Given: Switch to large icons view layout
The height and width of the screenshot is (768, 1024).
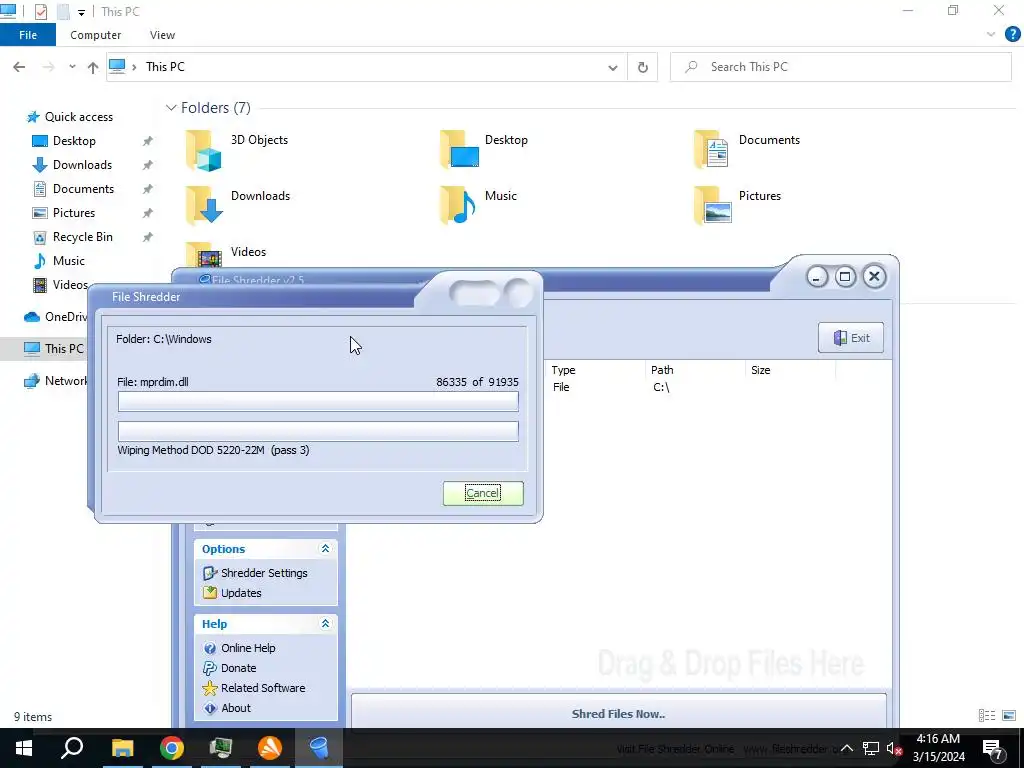Looking at the screenshot, I should [1009, 716].
